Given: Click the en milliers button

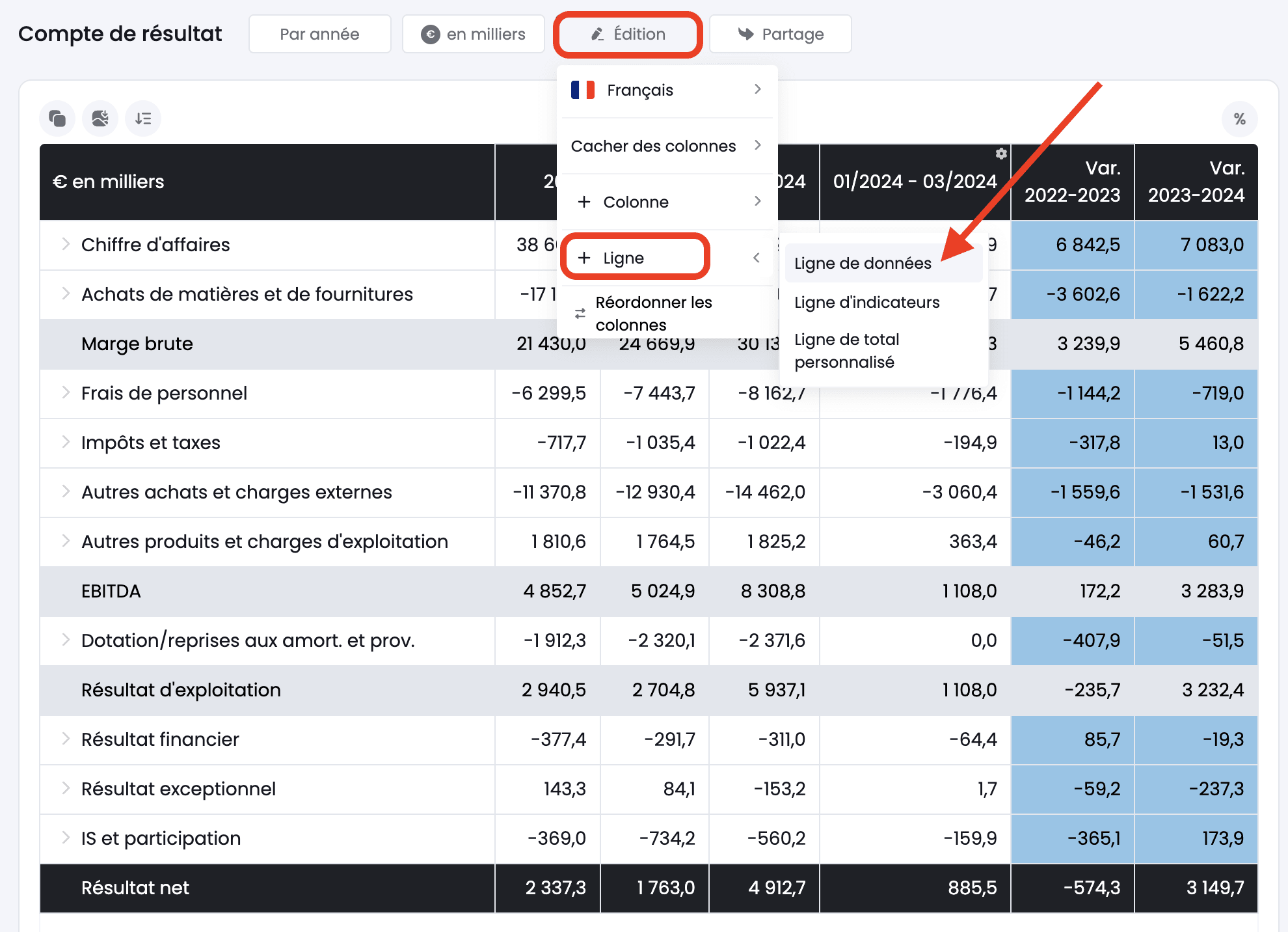Looking at the screenshot, I should coord(473,34).
